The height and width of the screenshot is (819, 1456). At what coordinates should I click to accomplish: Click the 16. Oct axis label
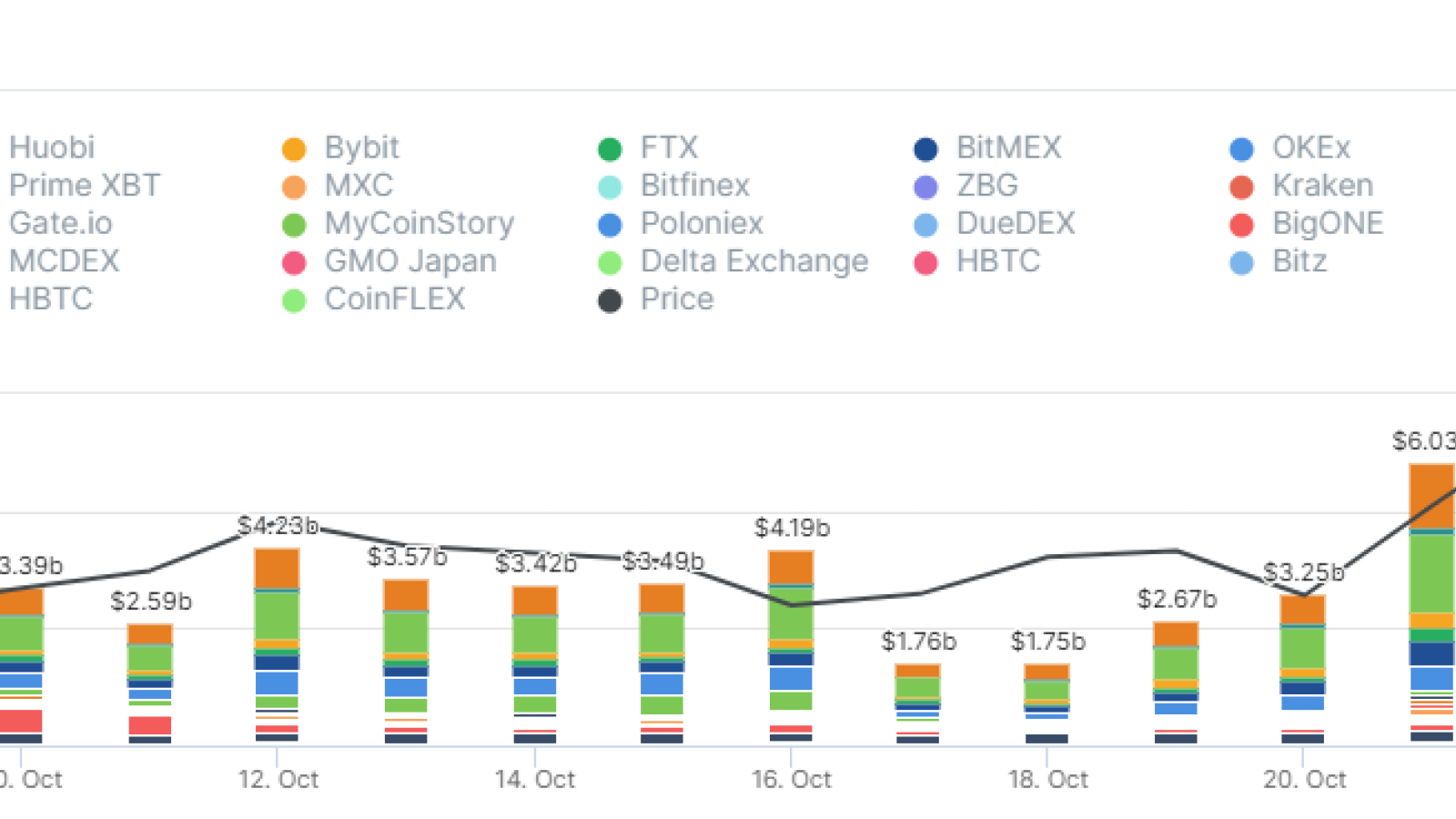click(x=792, y=780)
